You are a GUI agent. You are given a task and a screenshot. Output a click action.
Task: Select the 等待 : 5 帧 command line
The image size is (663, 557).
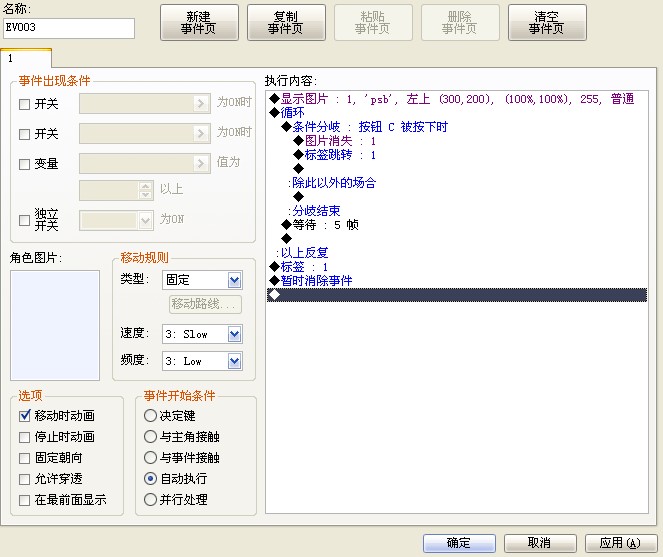pos(457,225)
